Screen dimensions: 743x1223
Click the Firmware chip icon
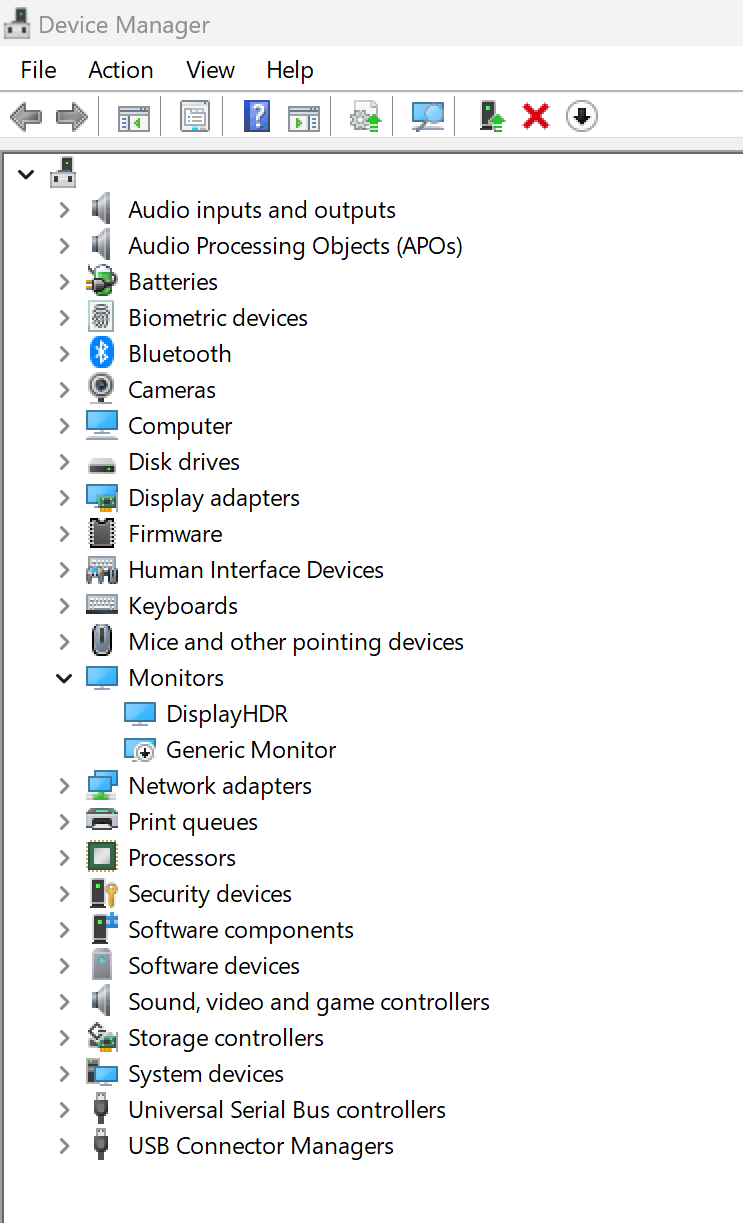[x=102, y=533]
